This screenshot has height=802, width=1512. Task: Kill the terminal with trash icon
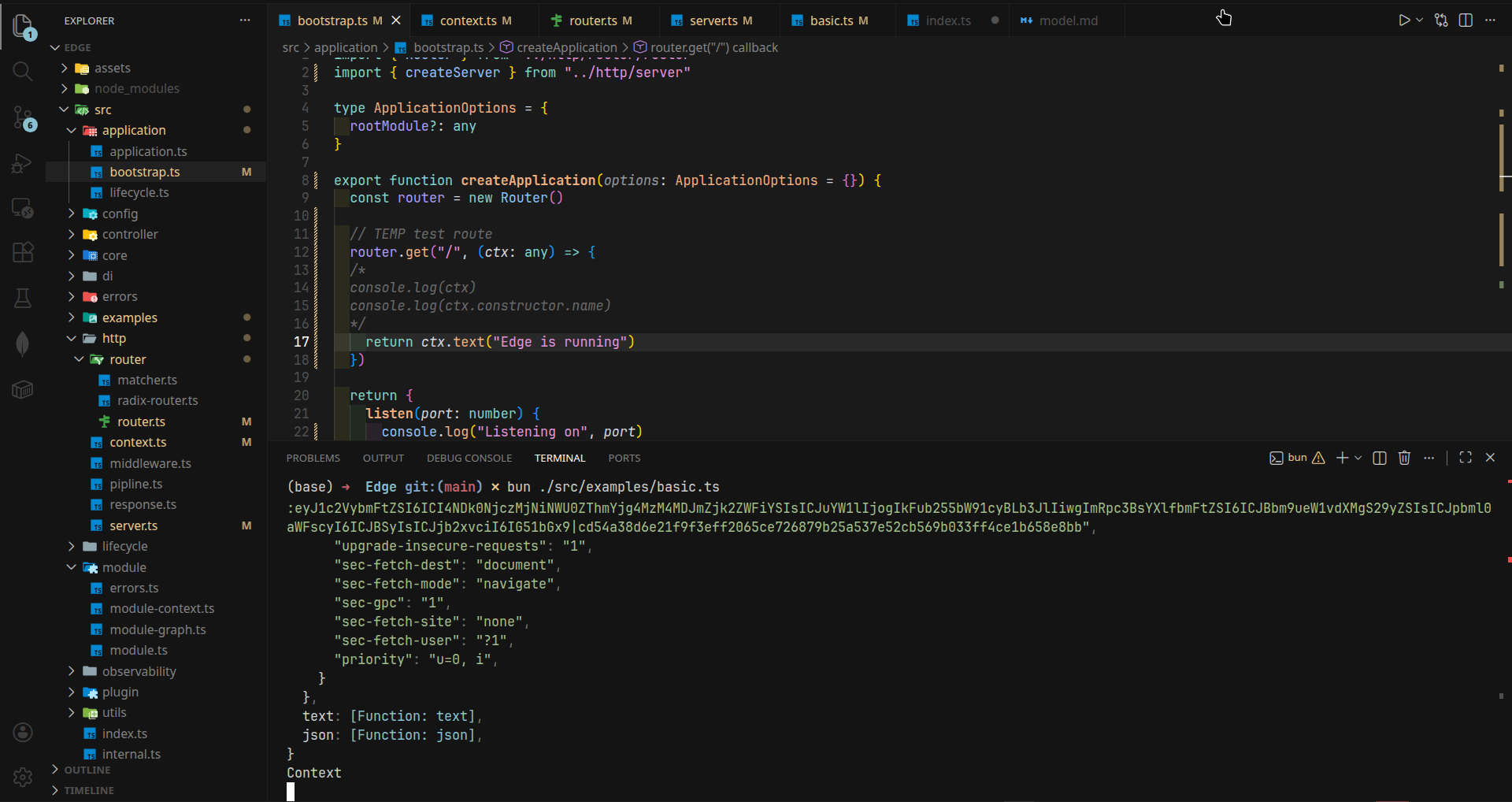(1404, 458)
